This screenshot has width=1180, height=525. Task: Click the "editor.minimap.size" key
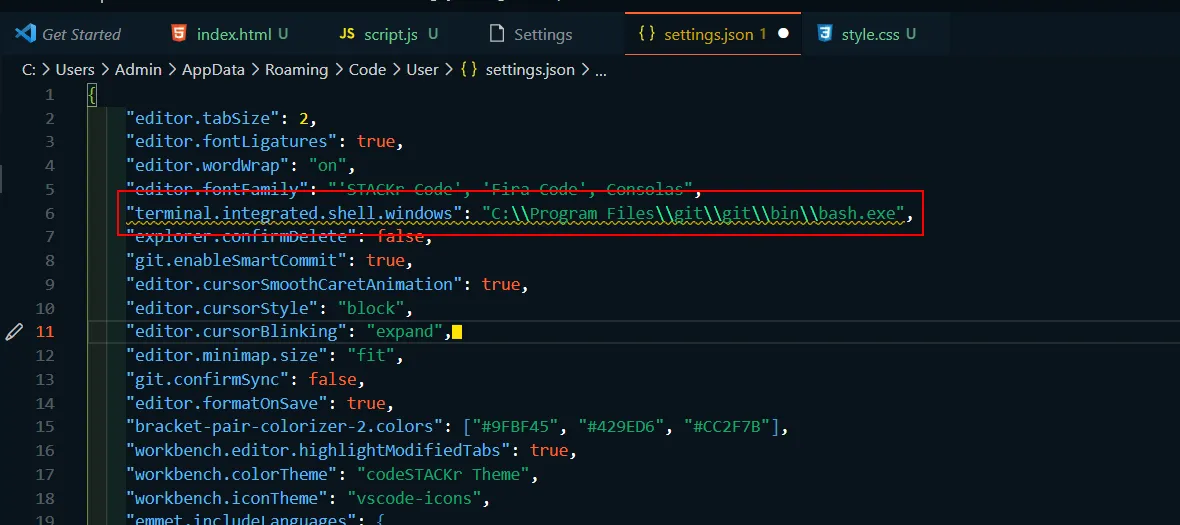[x=227, y=355]
